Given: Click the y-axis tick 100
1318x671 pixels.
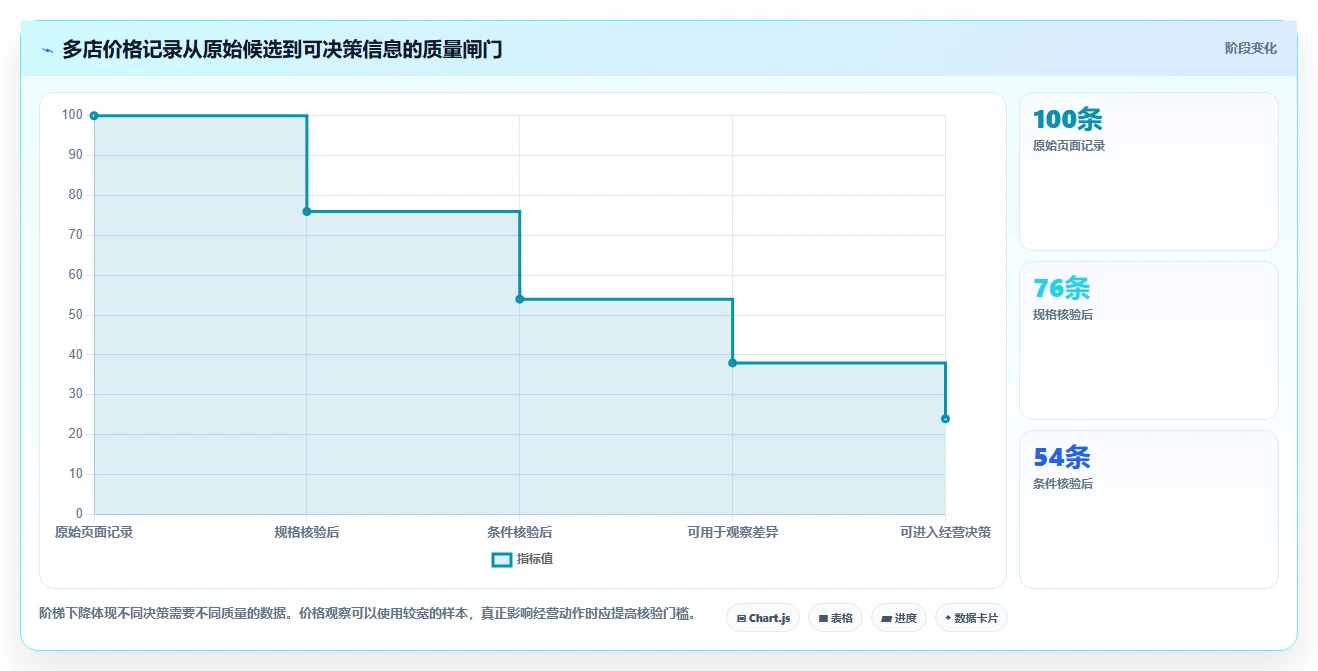Looking at the screenshot, I should [72, 115].
